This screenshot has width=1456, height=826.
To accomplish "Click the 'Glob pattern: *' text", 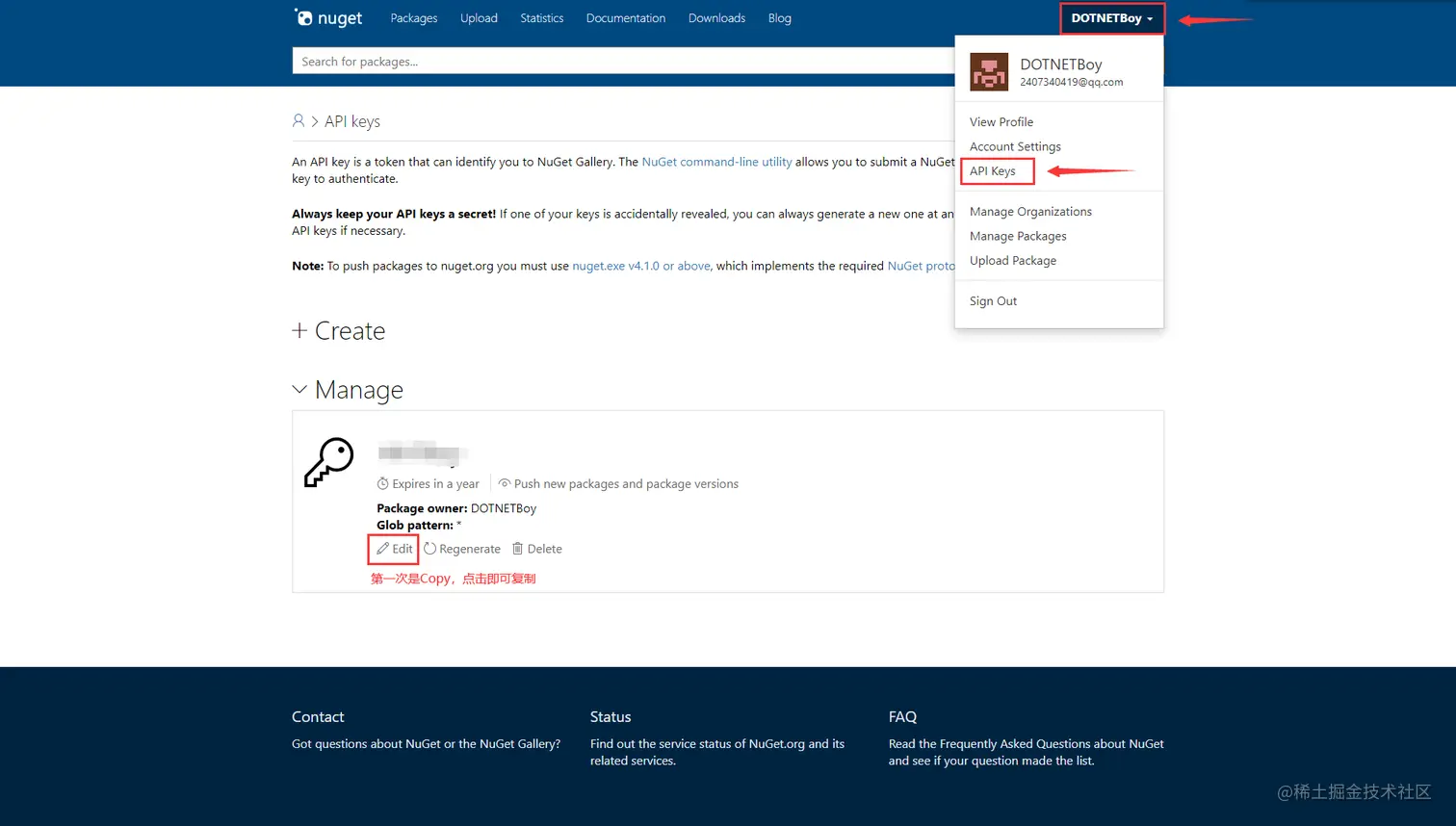I will click(x=419, y=525).
